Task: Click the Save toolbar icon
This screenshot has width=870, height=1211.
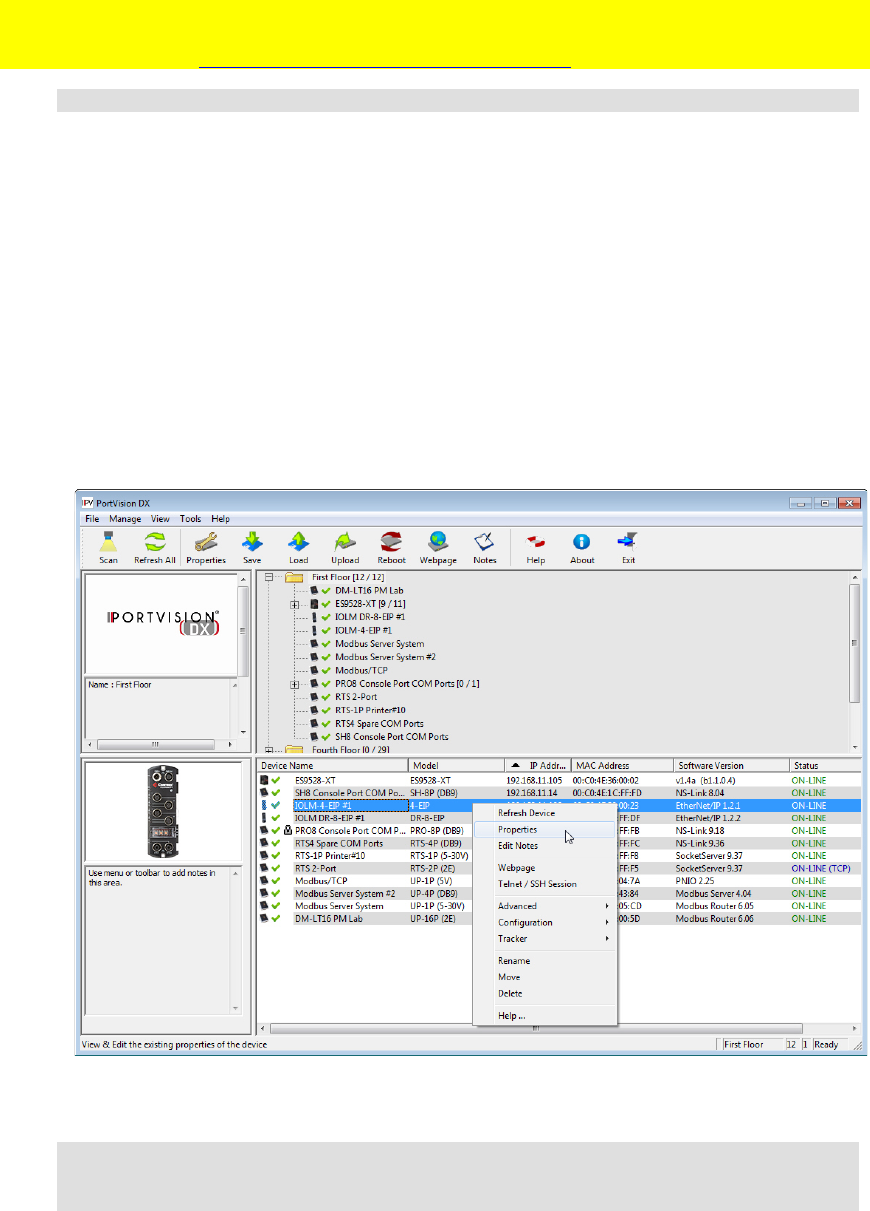Action: 252,548
